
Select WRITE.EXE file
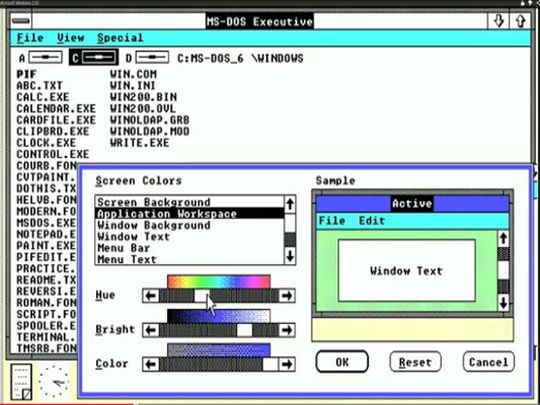click(139, 143)
